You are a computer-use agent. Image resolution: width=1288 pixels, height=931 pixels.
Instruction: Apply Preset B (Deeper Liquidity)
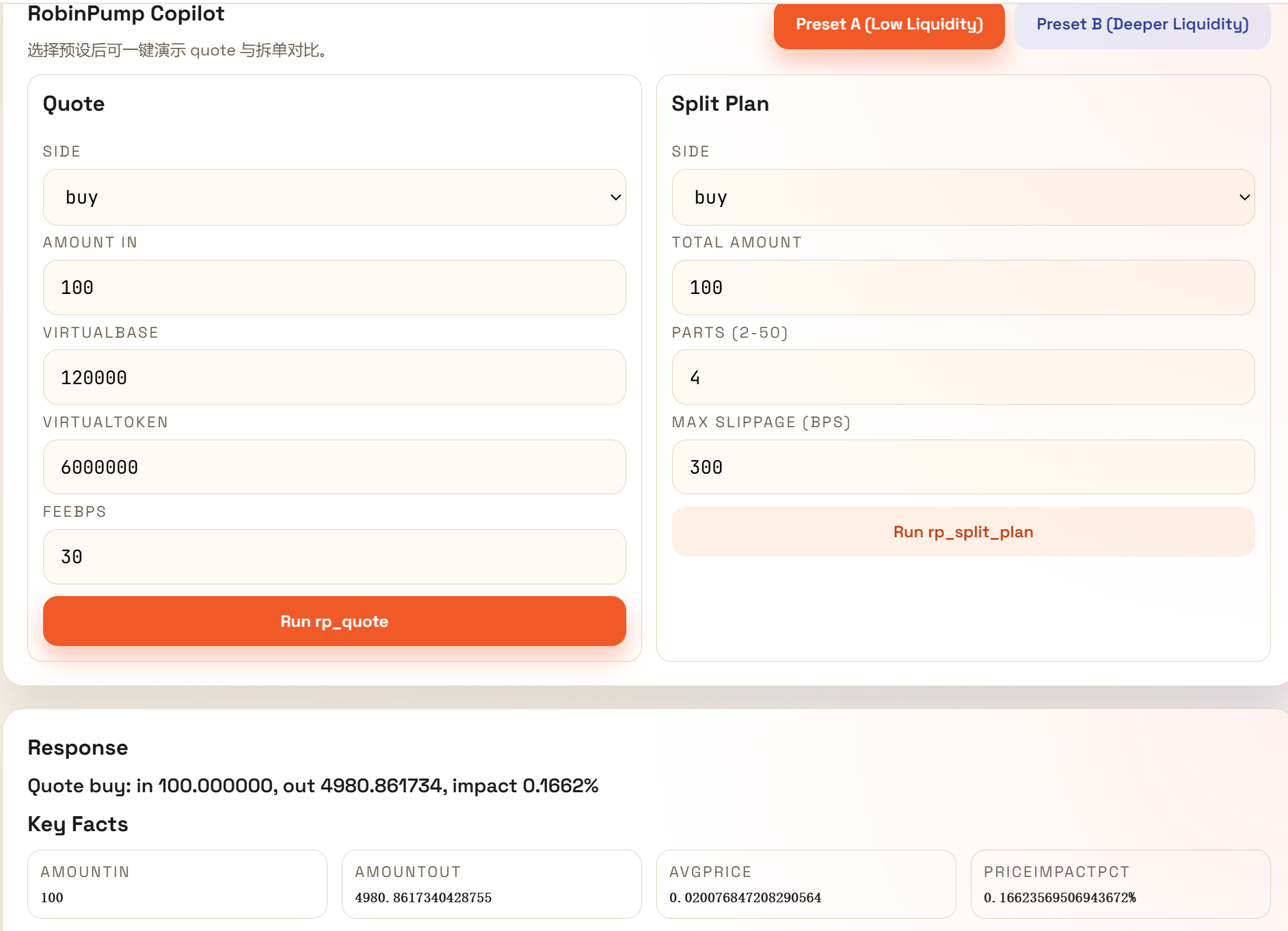click(1142, 25)
